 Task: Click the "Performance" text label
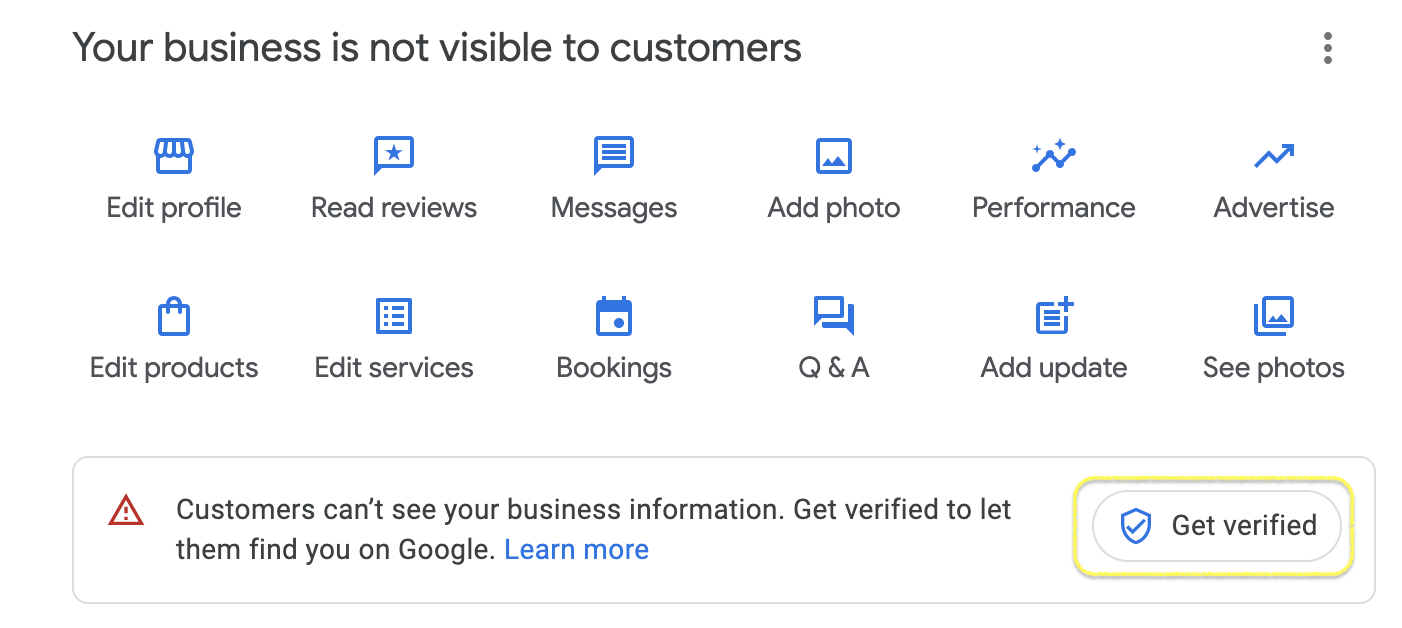[1053, 208]
